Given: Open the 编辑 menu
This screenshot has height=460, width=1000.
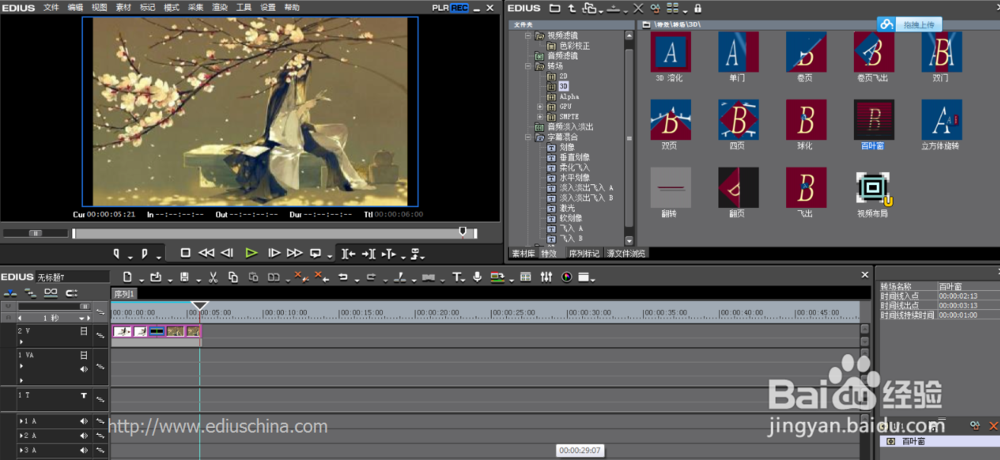Looking at the screenshot, I should [75, 8].
